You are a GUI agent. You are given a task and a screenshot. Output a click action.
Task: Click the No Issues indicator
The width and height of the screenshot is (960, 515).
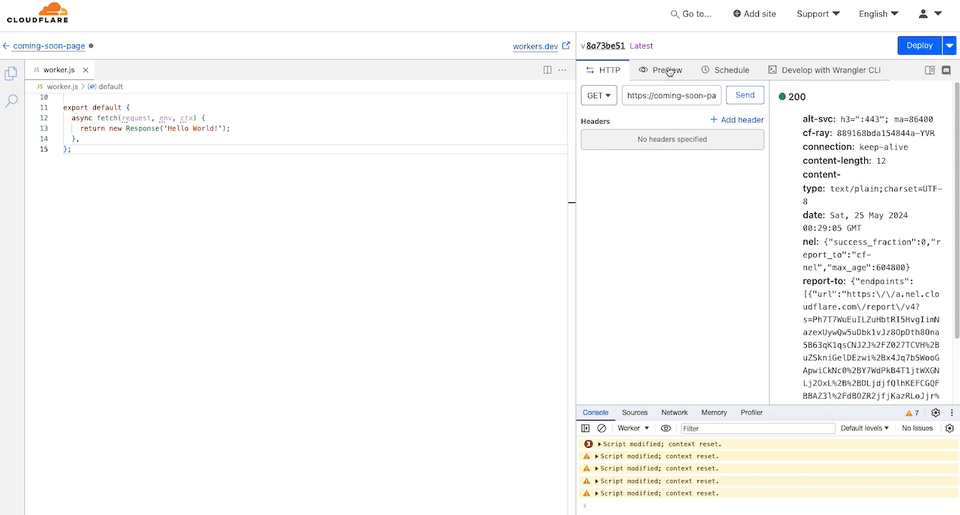point(917,429)
